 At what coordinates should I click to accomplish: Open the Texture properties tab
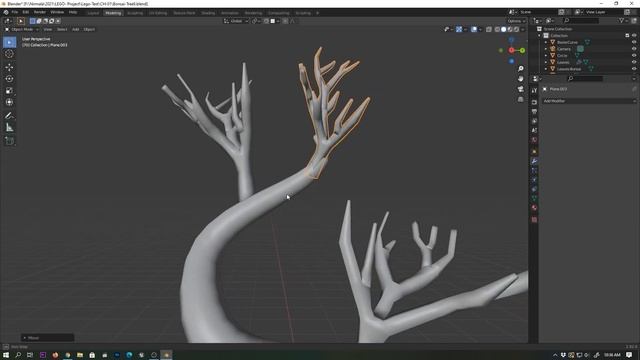(x=534, y=220)
